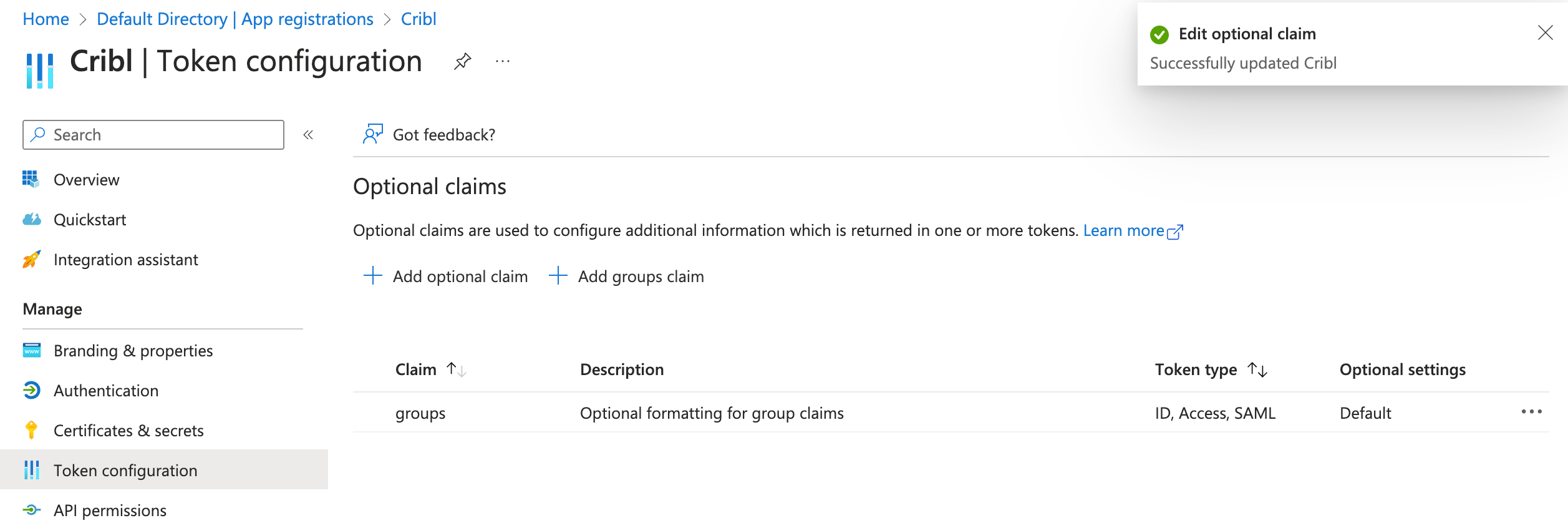Navigate to Default Directory | App registrations breadcrumb
The width and height of the screenshot is (1568, 528).
click(x=235, y=19)
